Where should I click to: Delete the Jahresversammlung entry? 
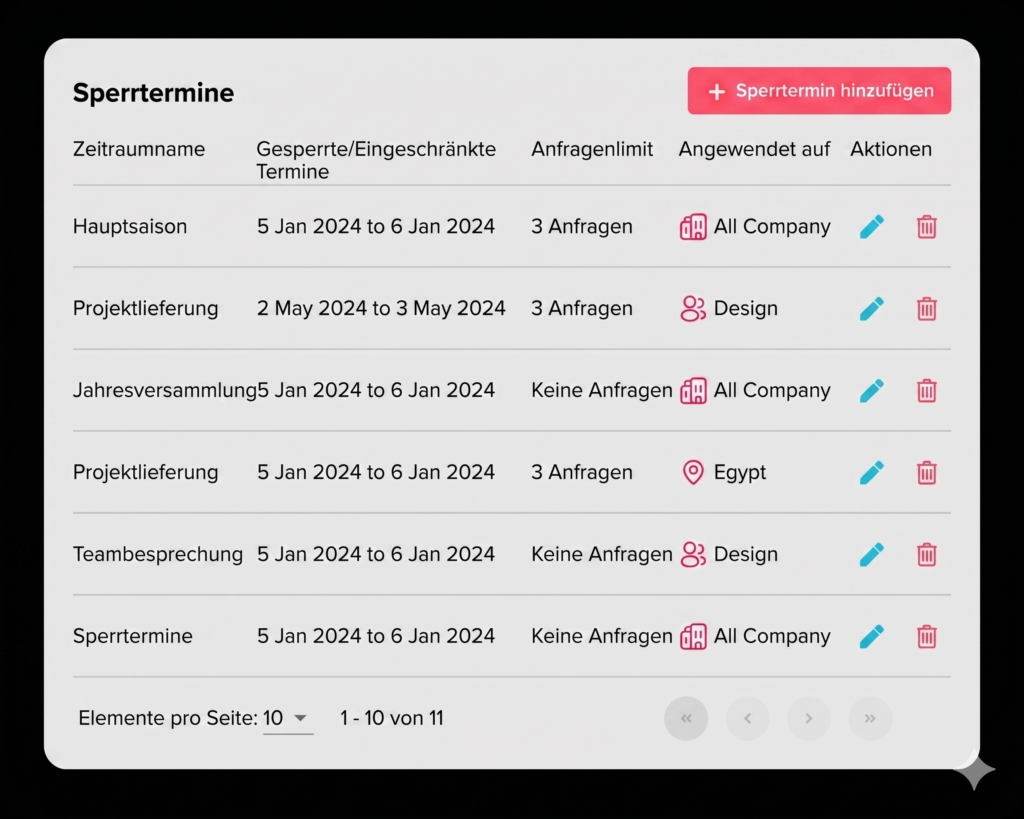[x=927, y=391]
